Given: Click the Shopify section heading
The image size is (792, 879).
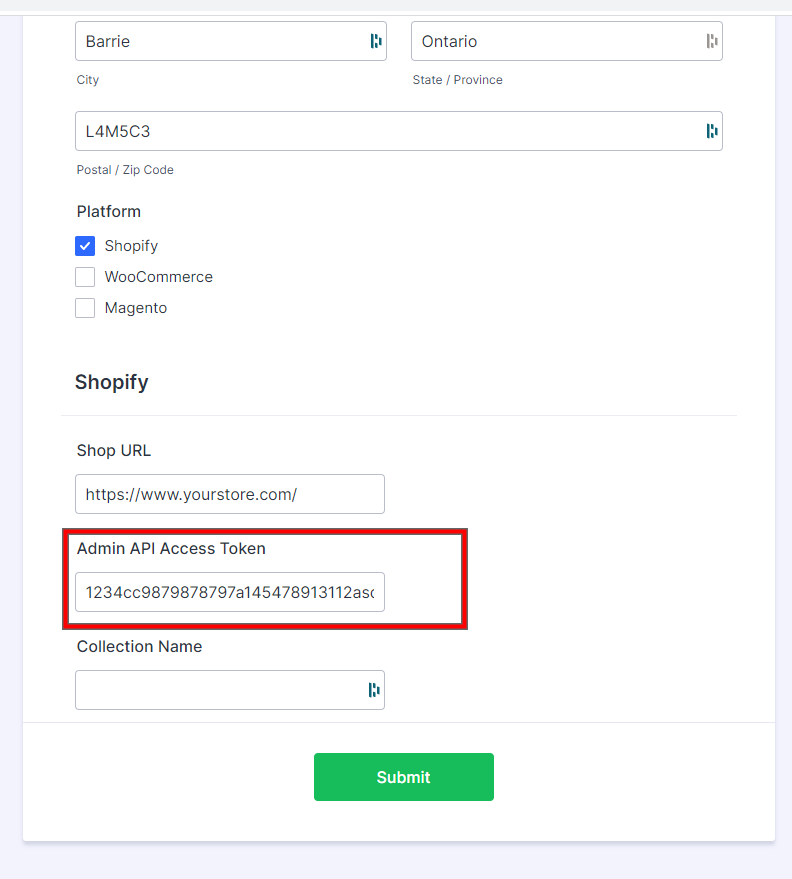Looking at the screenshot, I should 112,382.
